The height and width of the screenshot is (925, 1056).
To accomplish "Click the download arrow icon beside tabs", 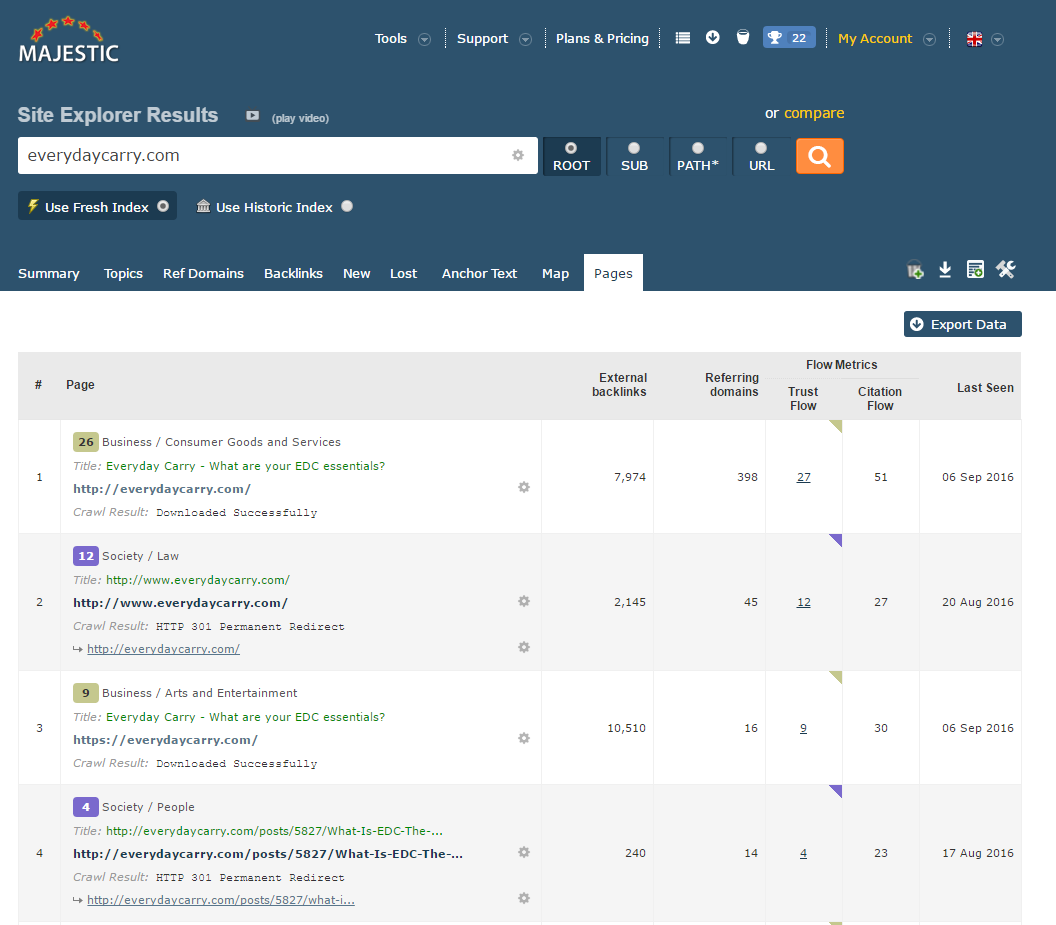I will (945, 270).
